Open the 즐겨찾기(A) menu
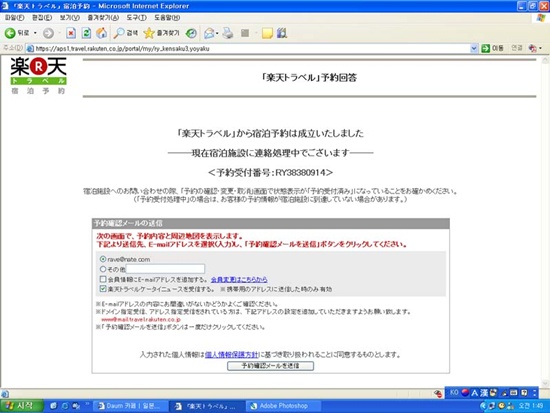This screenshot has width=550, height=413. point(103,18)
